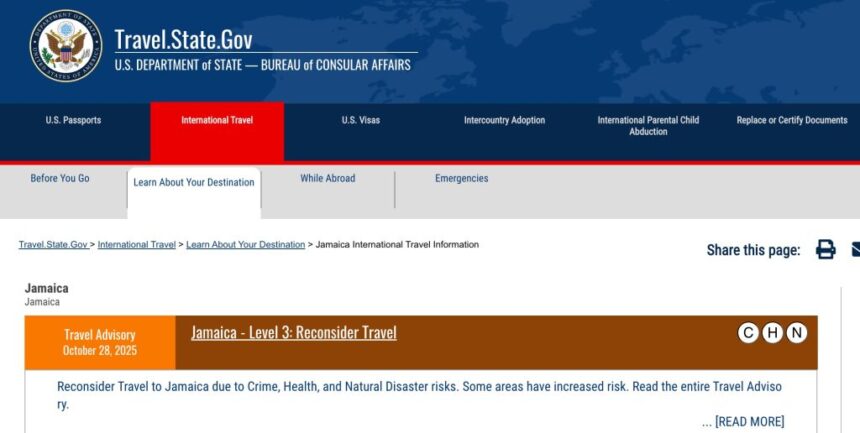Click the Travel Advisory October 28, 2025 box
The height and width of the screenshot is (433, 860).
coord(100,342)
